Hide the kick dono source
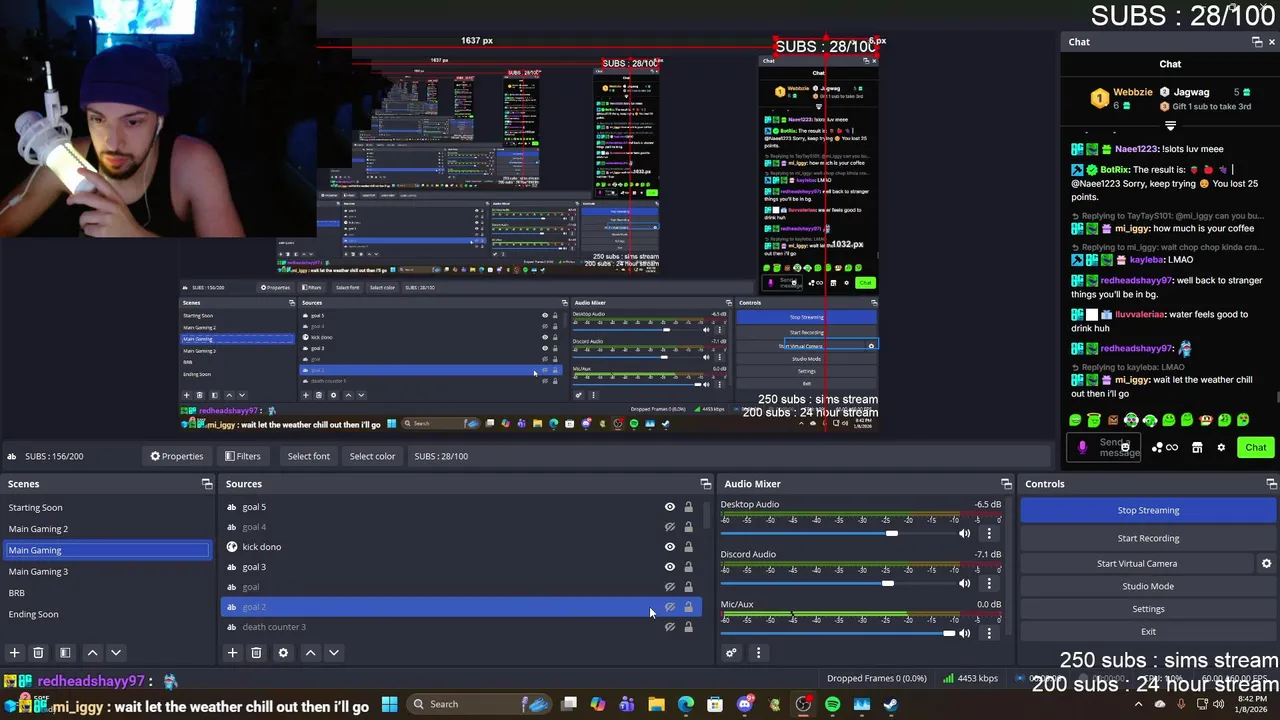Image resolution: width=1280 pixels, height=720 pixels. click(x=670, y=547)
